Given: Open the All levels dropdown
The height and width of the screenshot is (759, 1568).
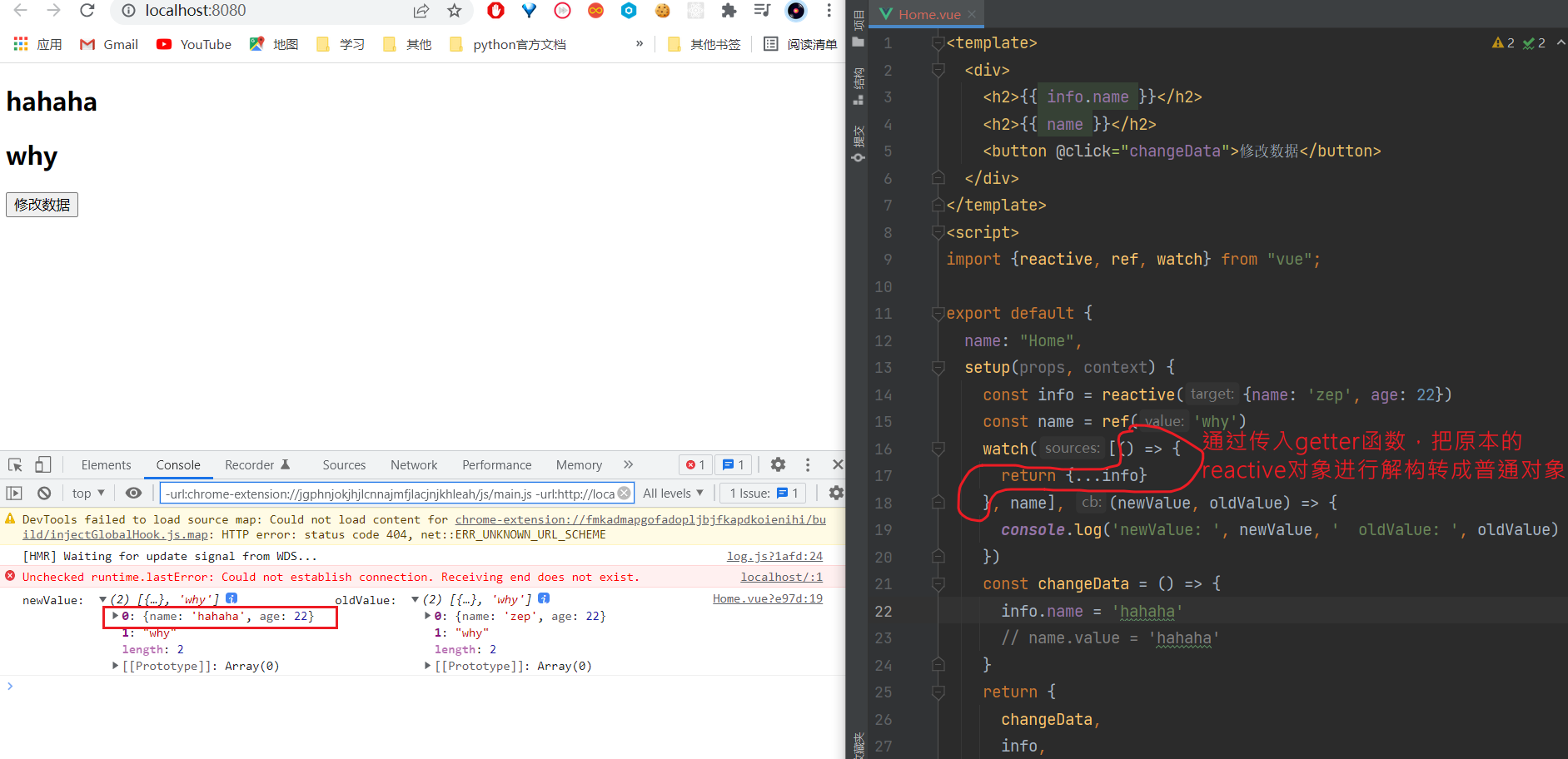Looking at the screenshot, I should [x=674, y=493].
